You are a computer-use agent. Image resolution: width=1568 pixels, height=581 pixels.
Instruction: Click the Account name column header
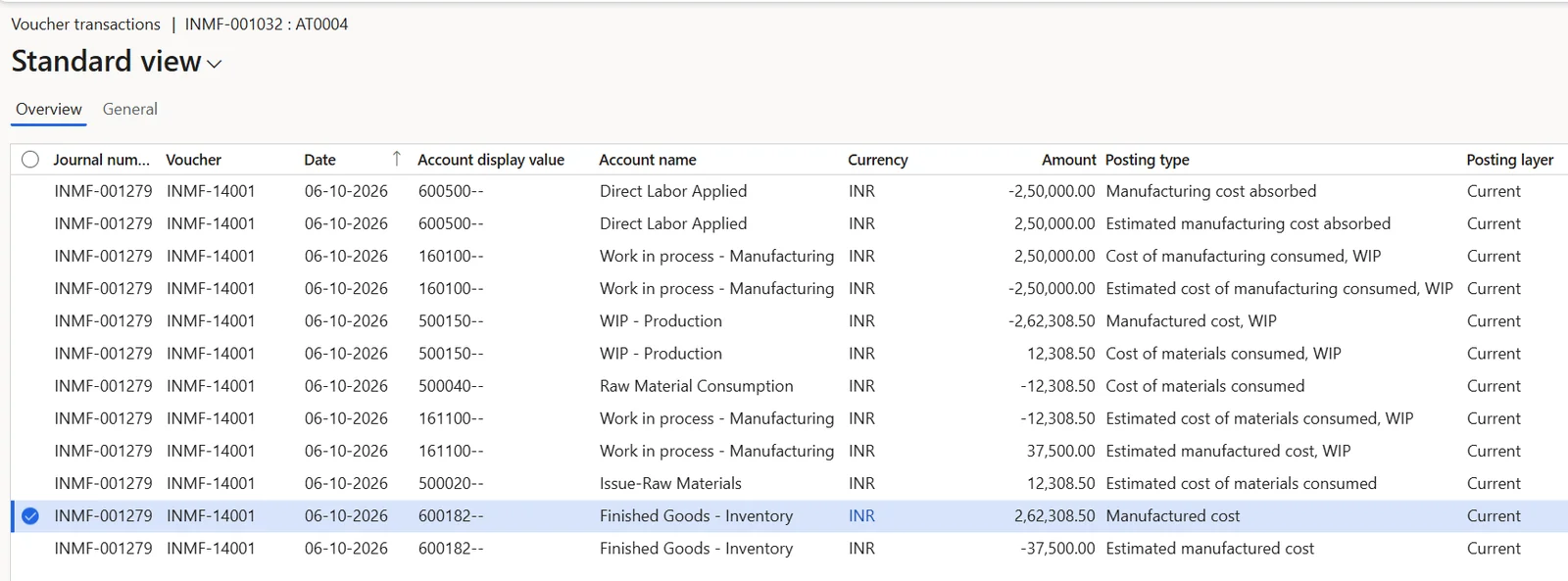648,160
